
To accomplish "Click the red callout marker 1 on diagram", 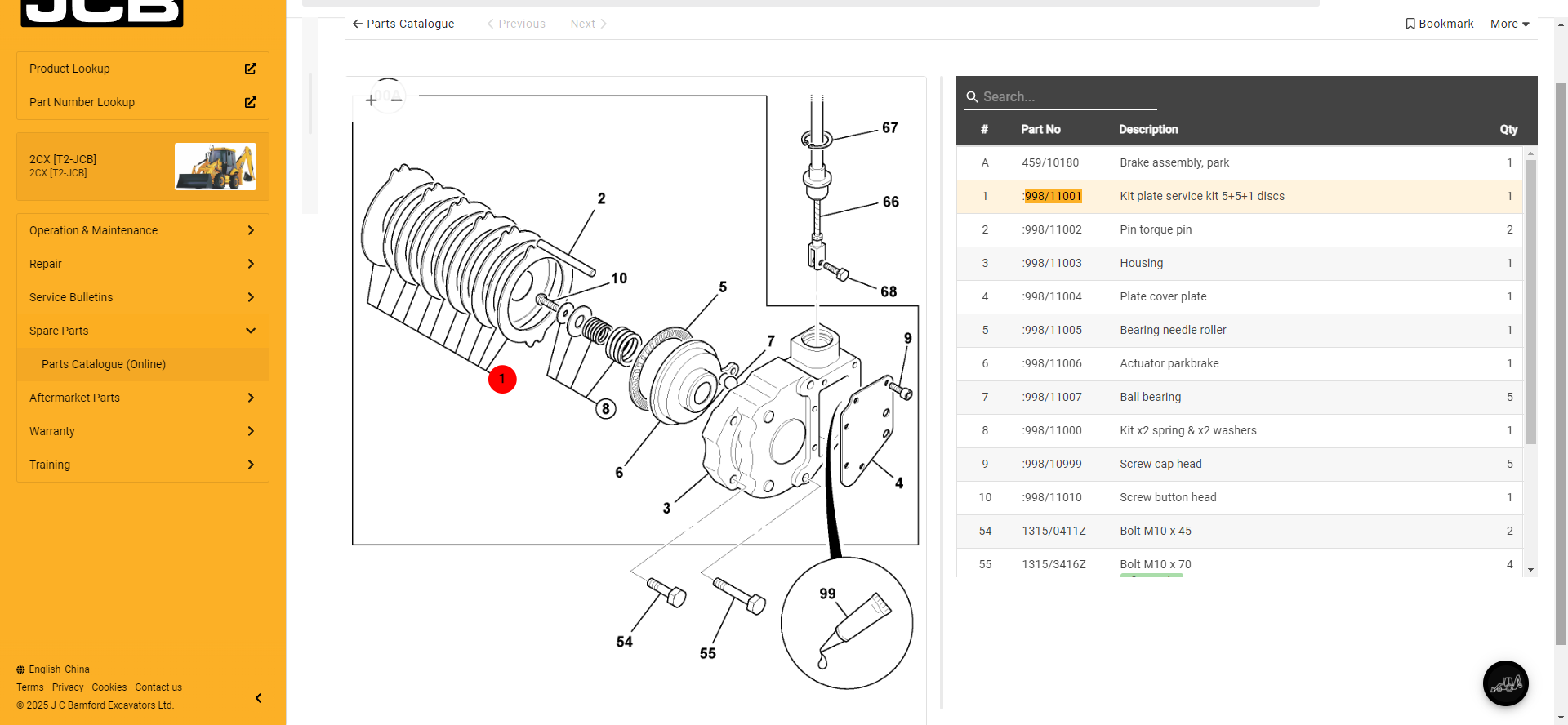I will coord(502,379).
